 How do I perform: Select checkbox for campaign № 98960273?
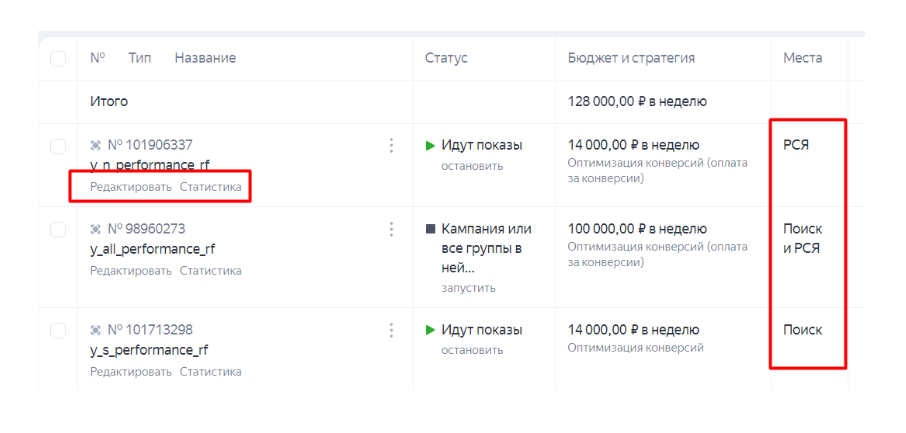58,230
